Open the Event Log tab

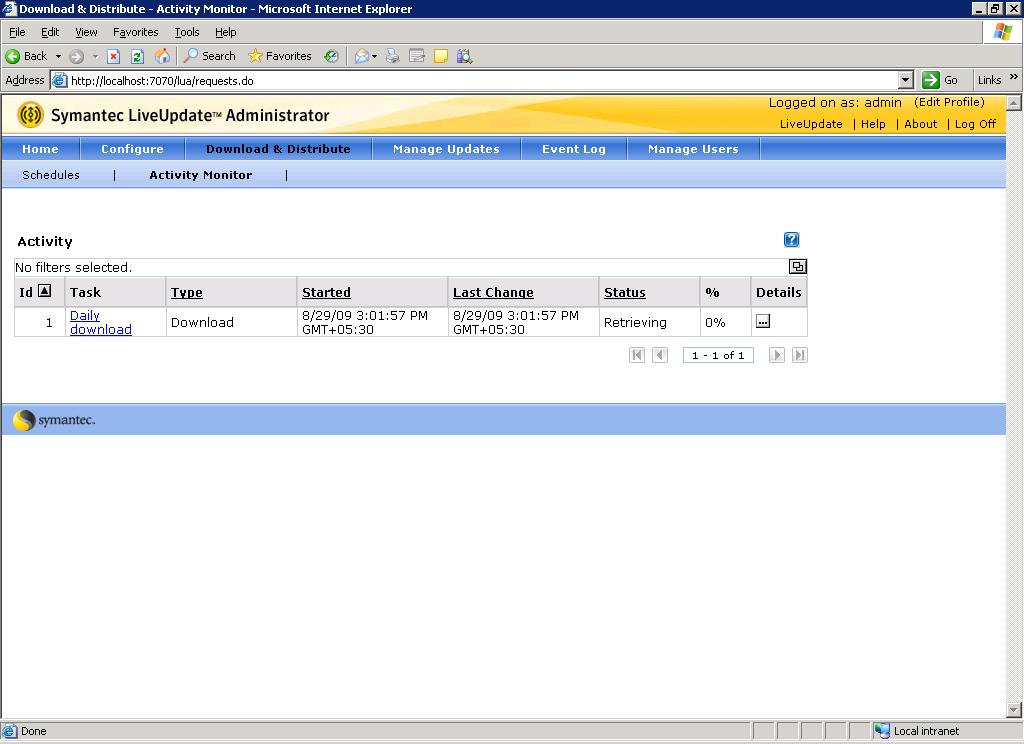[x=574, y=149]
